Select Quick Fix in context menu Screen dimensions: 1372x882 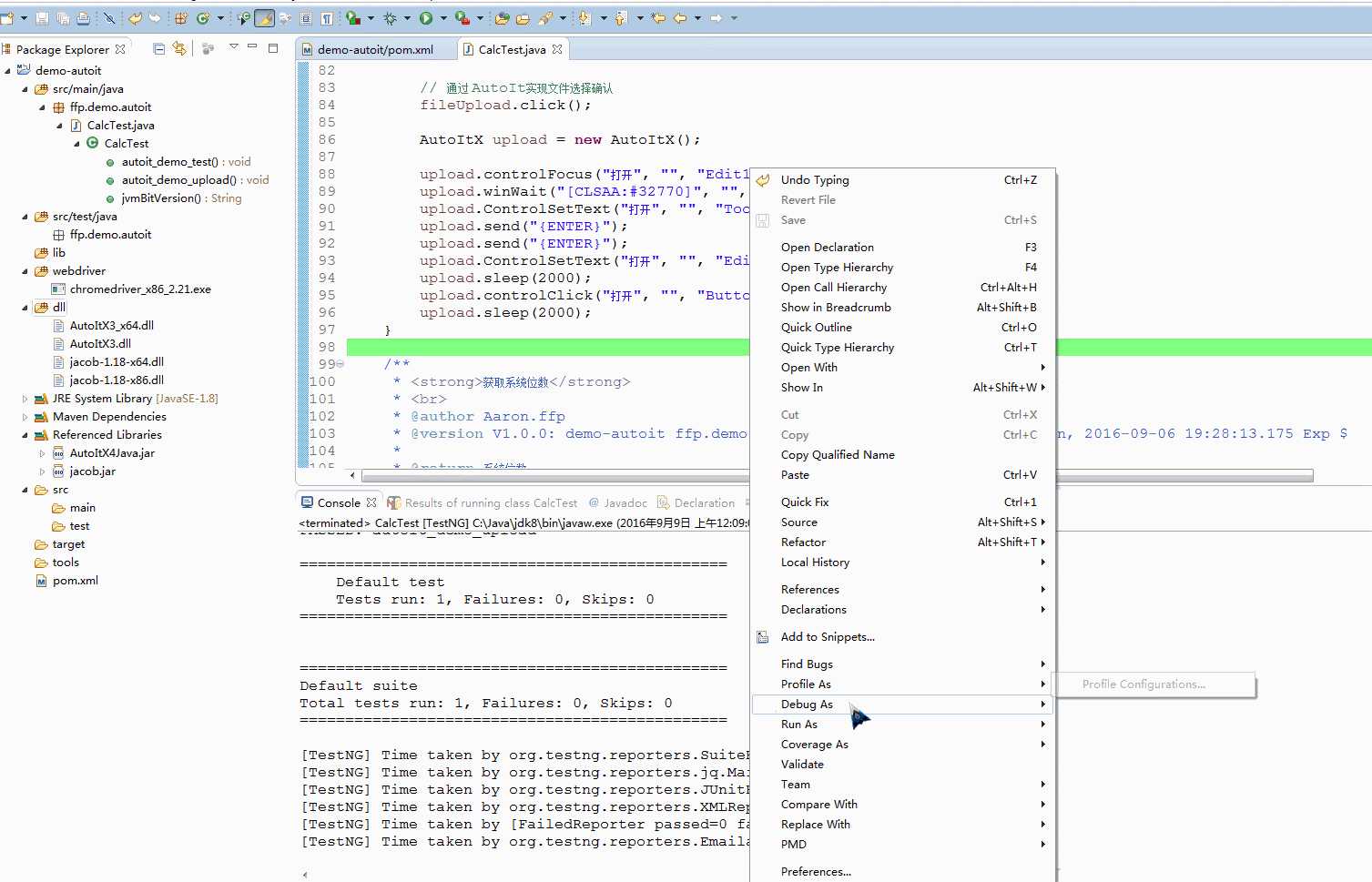point(902,502)
